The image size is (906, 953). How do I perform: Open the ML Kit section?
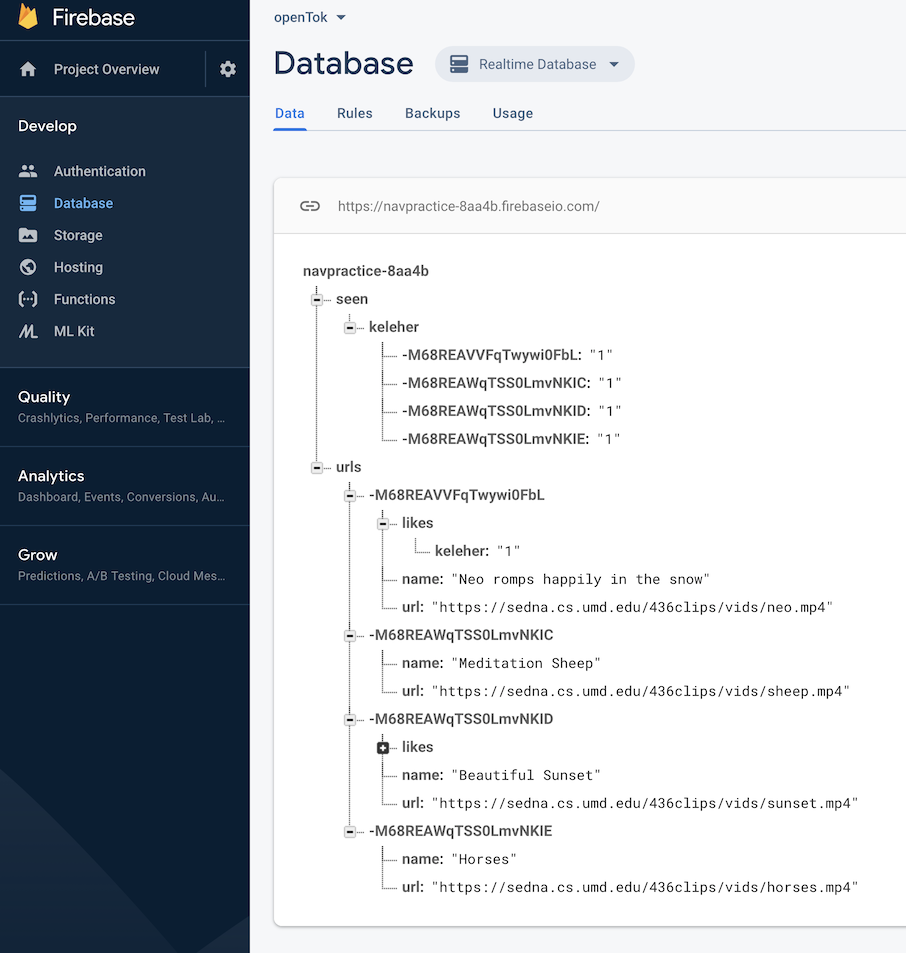(x=74, y=331)
